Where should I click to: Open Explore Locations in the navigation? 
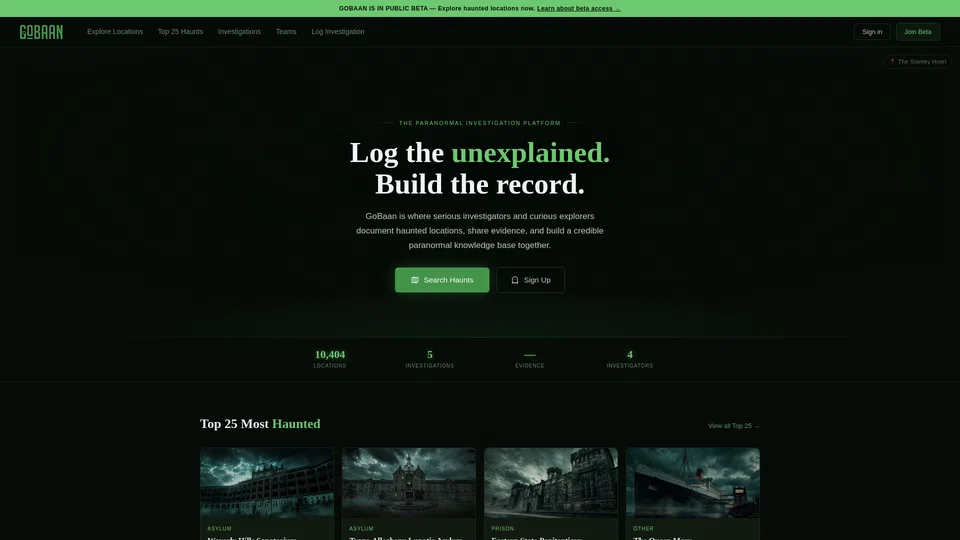(x=114, y=32)
